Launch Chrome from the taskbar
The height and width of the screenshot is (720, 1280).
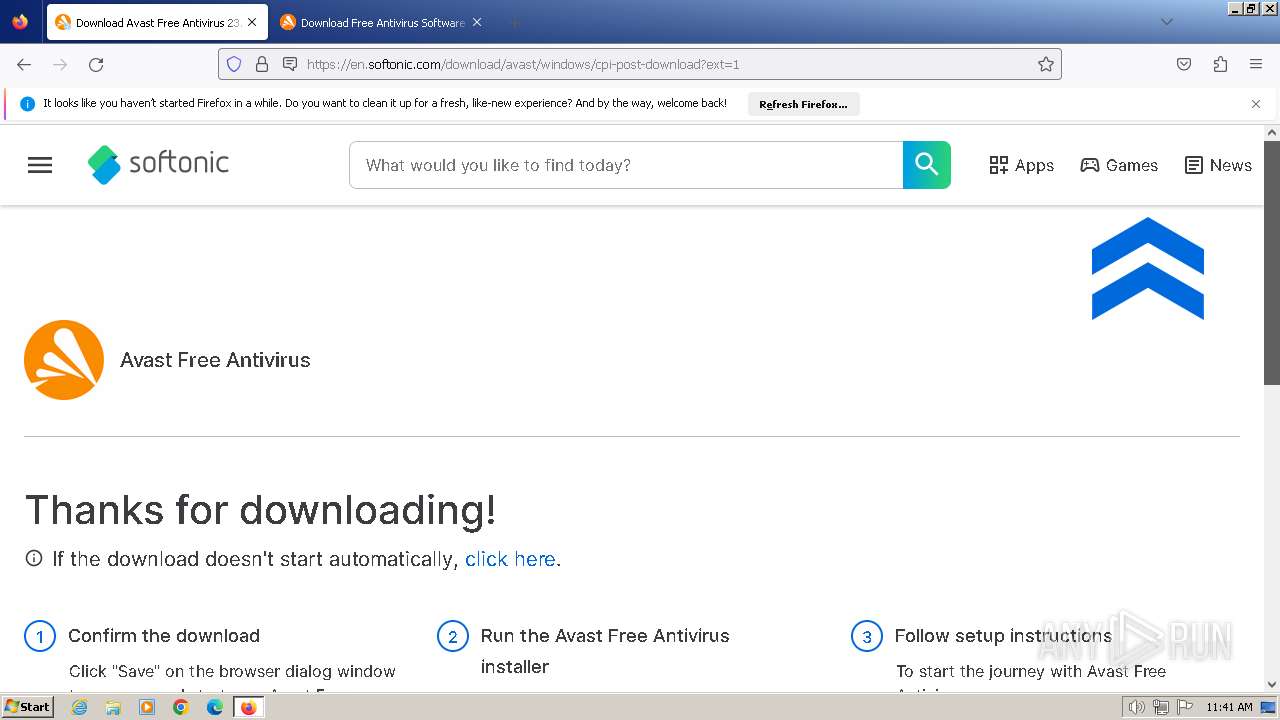181,707
